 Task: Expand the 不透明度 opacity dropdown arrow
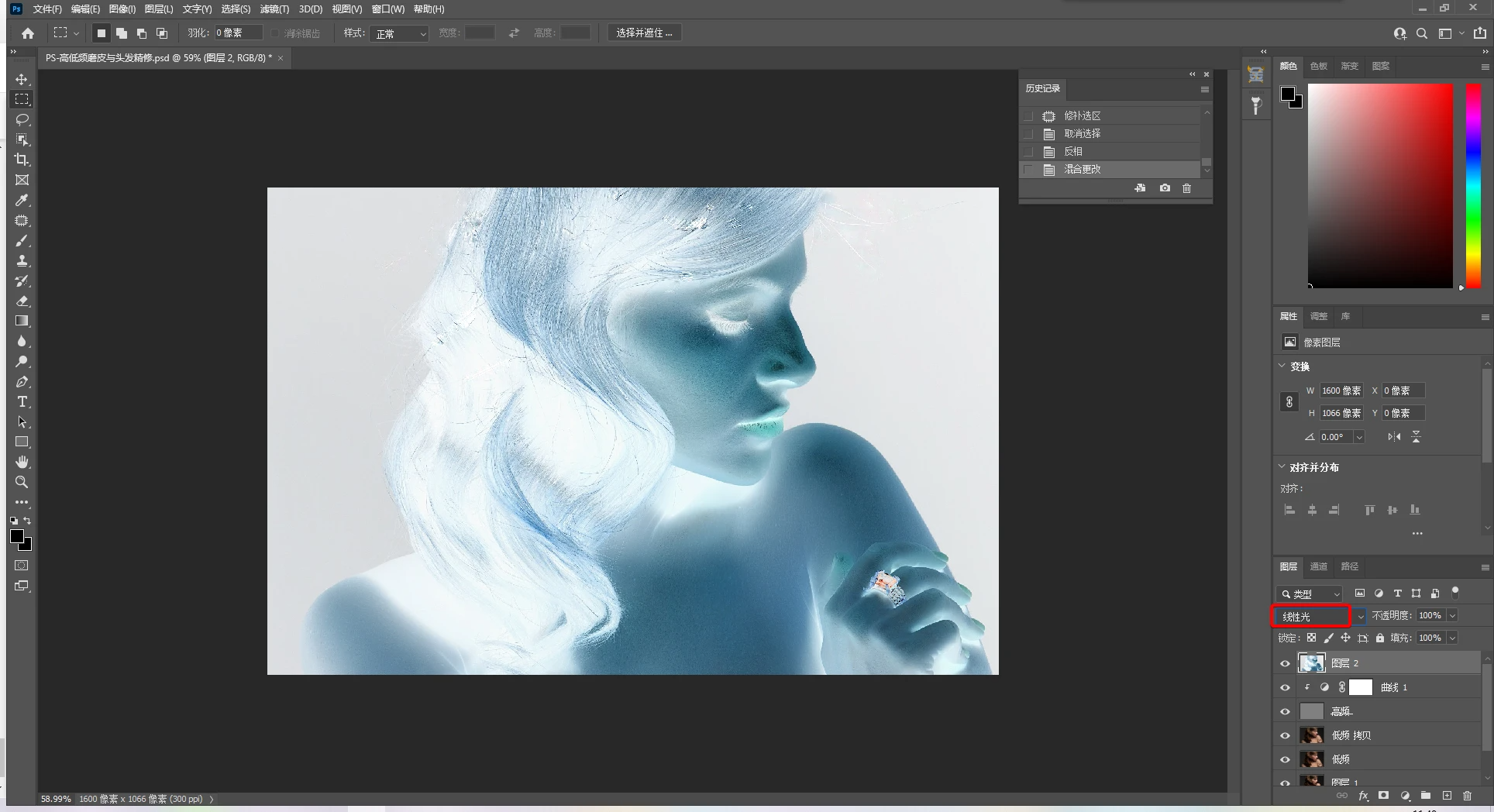click(1452, 615)
